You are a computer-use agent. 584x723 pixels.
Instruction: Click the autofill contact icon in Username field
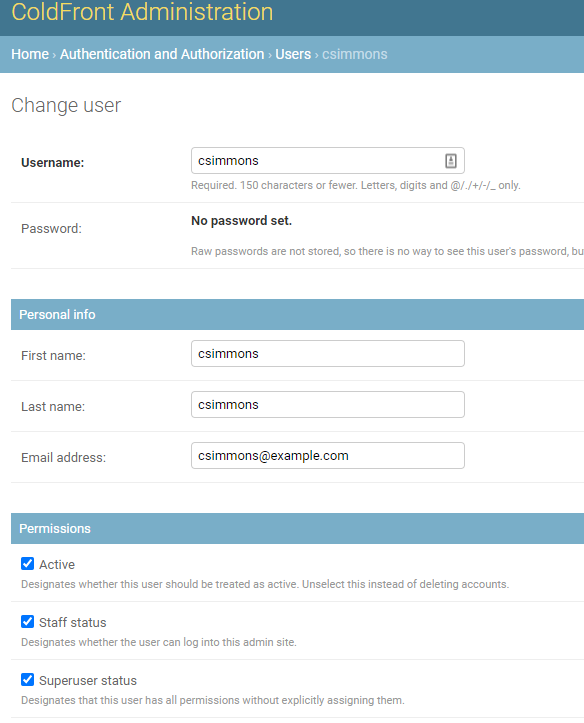[x=450, y=160]
